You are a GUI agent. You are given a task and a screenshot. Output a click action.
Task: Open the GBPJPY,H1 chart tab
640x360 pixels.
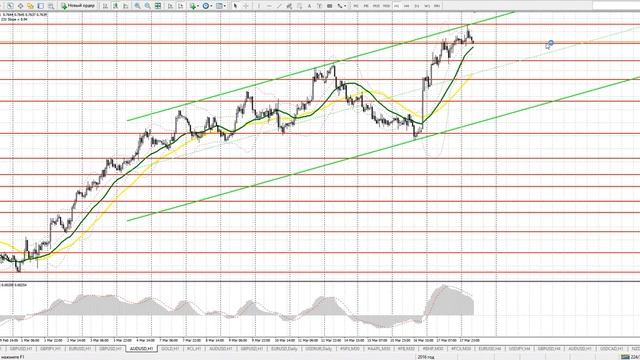click(x=50, y=349)
